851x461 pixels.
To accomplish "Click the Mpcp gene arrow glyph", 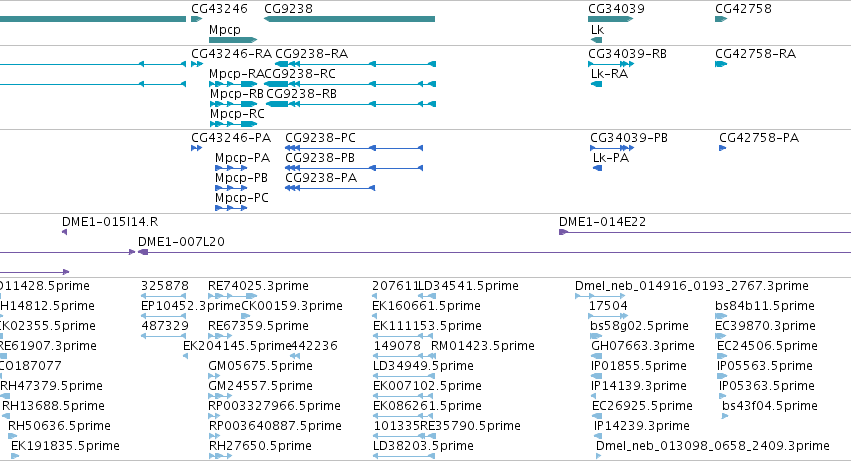I will [233, 40].
